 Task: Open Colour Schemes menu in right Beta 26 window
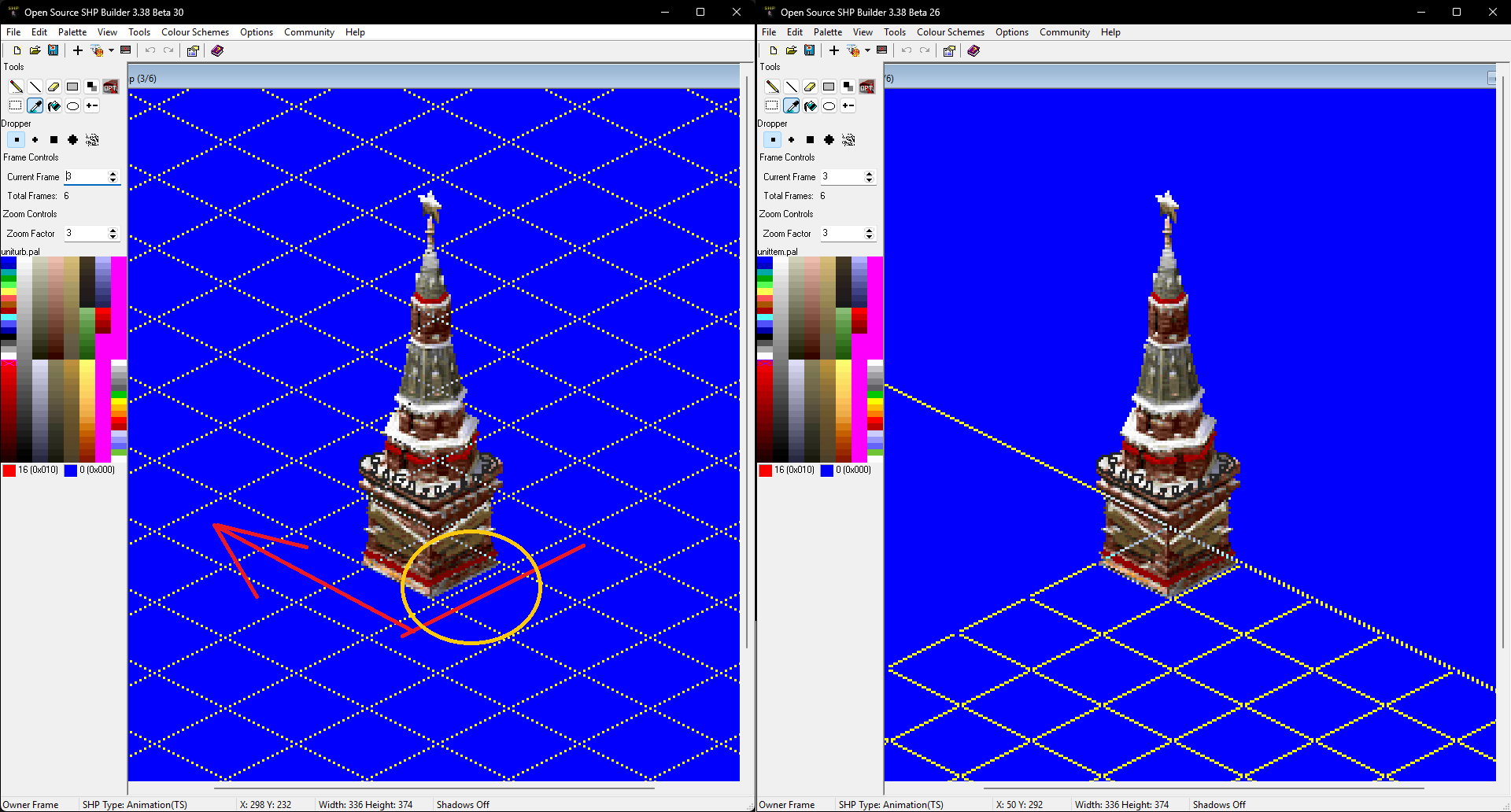pyautogui.click(x=950, y=32)
